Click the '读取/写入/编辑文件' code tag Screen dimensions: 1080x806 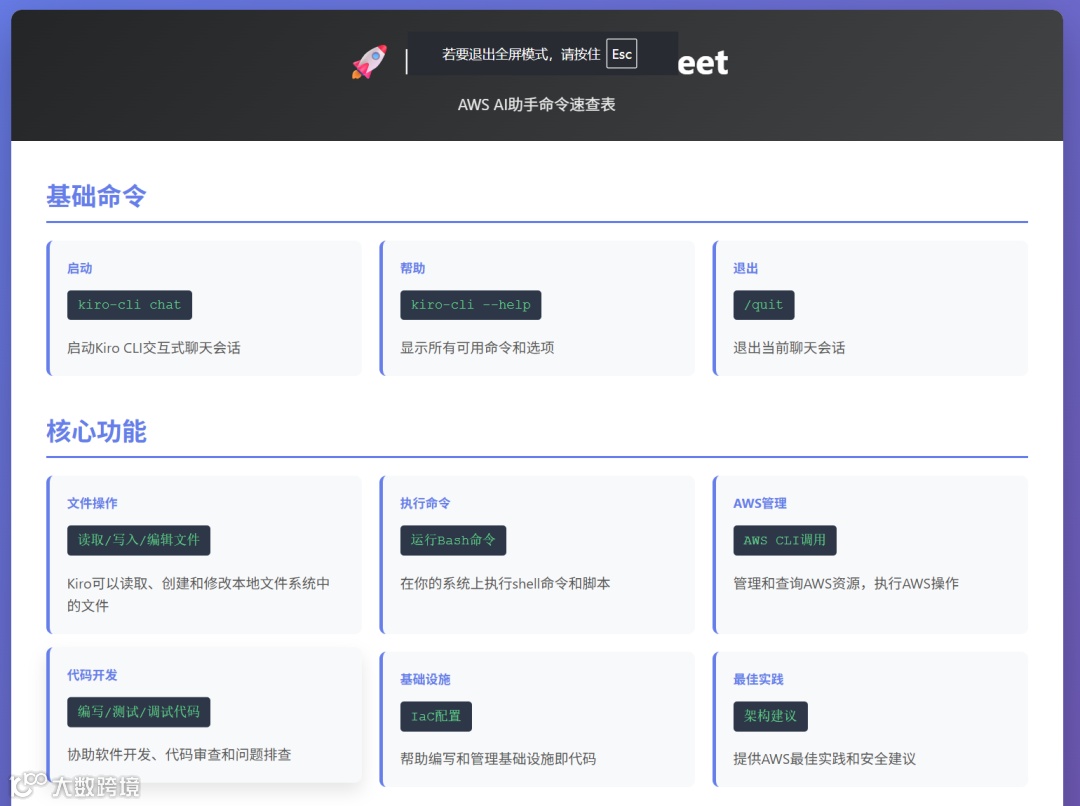[x=138, y=540]
